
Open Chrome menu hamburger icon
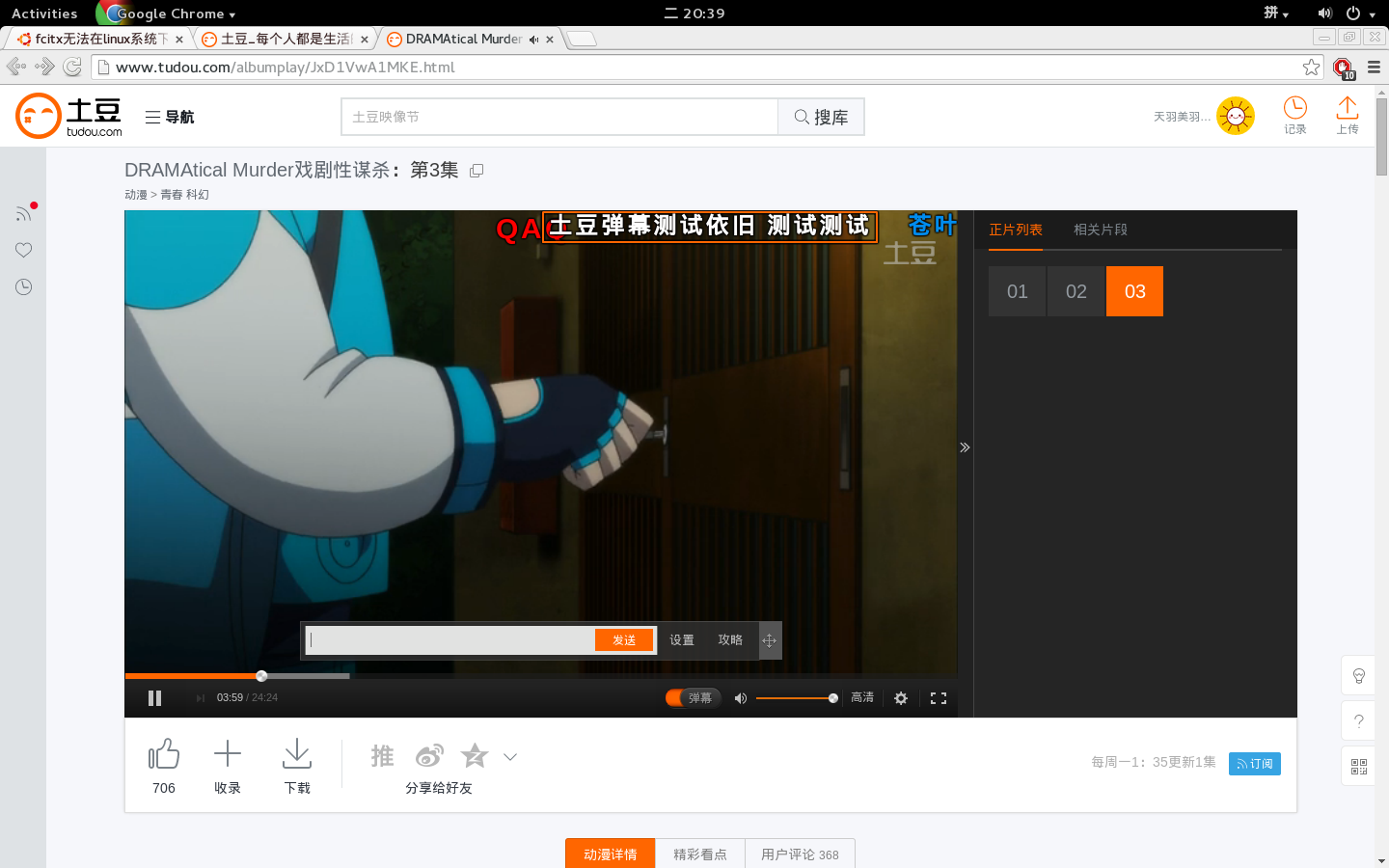[x=1375, y=67]
